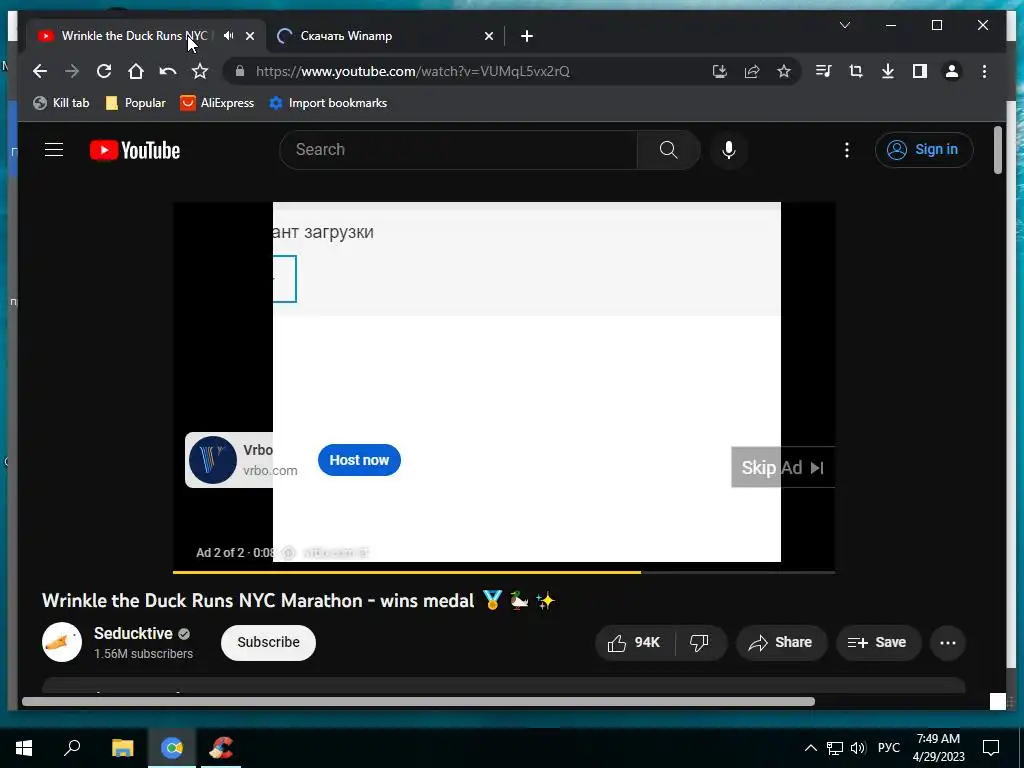The width and height of the screenshot is (1024, 768).
Task: Dislike the video with thumbs down
Action: point(699,643)
